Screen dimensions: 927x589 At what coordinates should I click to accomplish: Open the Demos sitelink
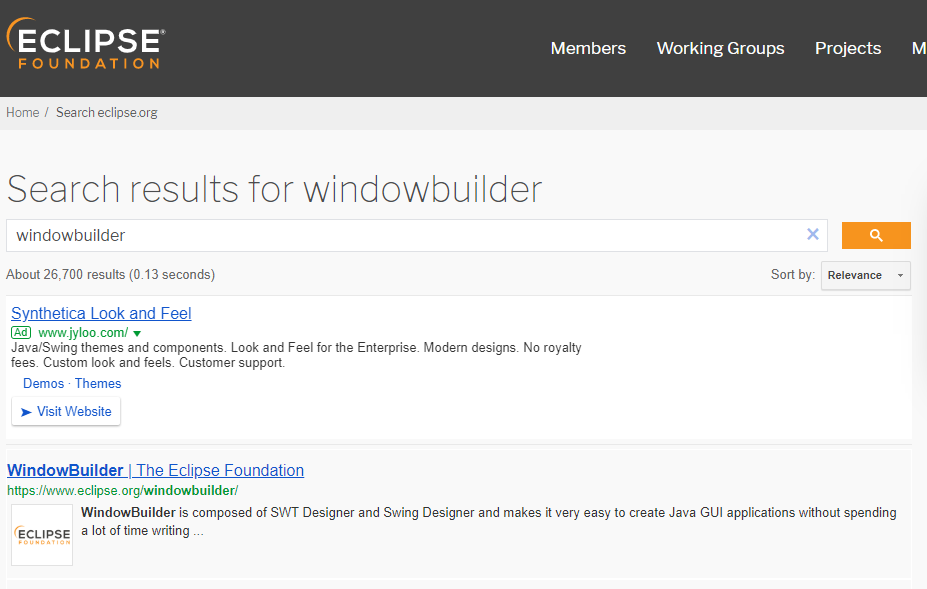click(x=43, y=383)
